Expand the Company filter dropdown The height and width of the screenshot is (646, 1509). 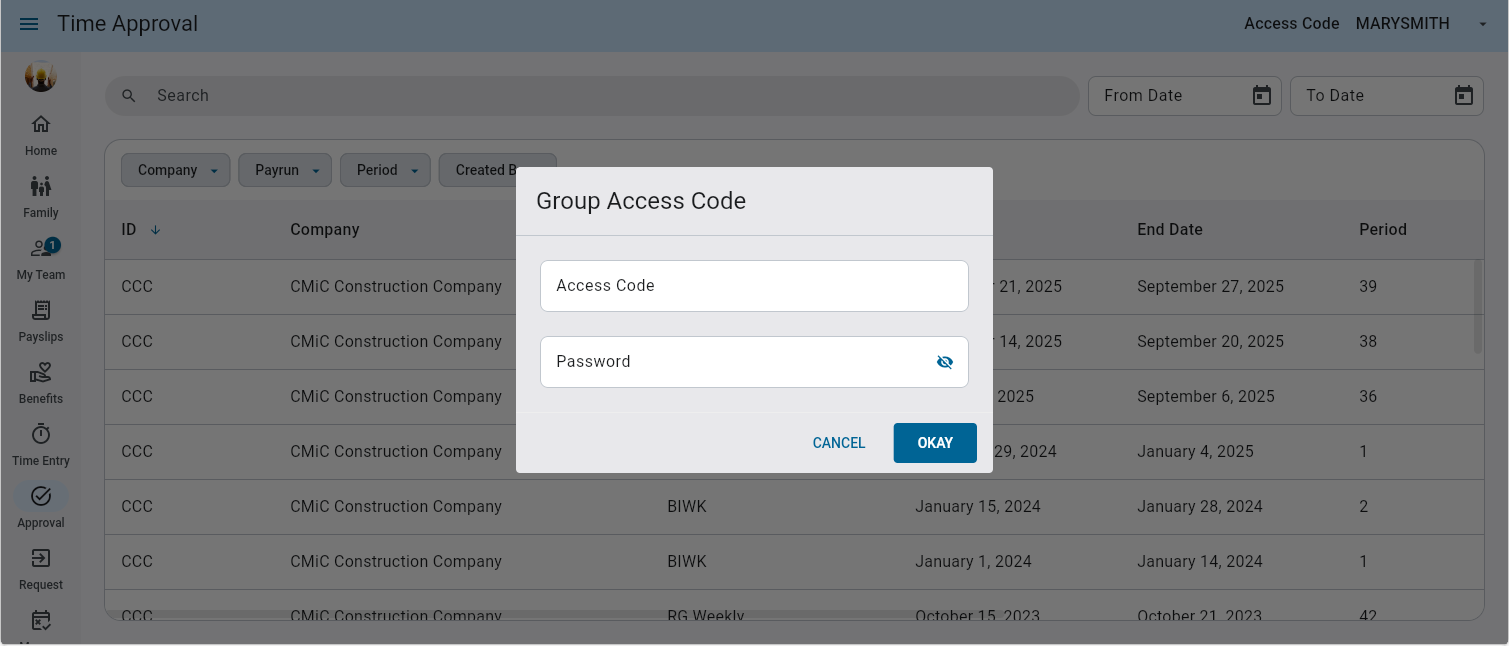176,170
